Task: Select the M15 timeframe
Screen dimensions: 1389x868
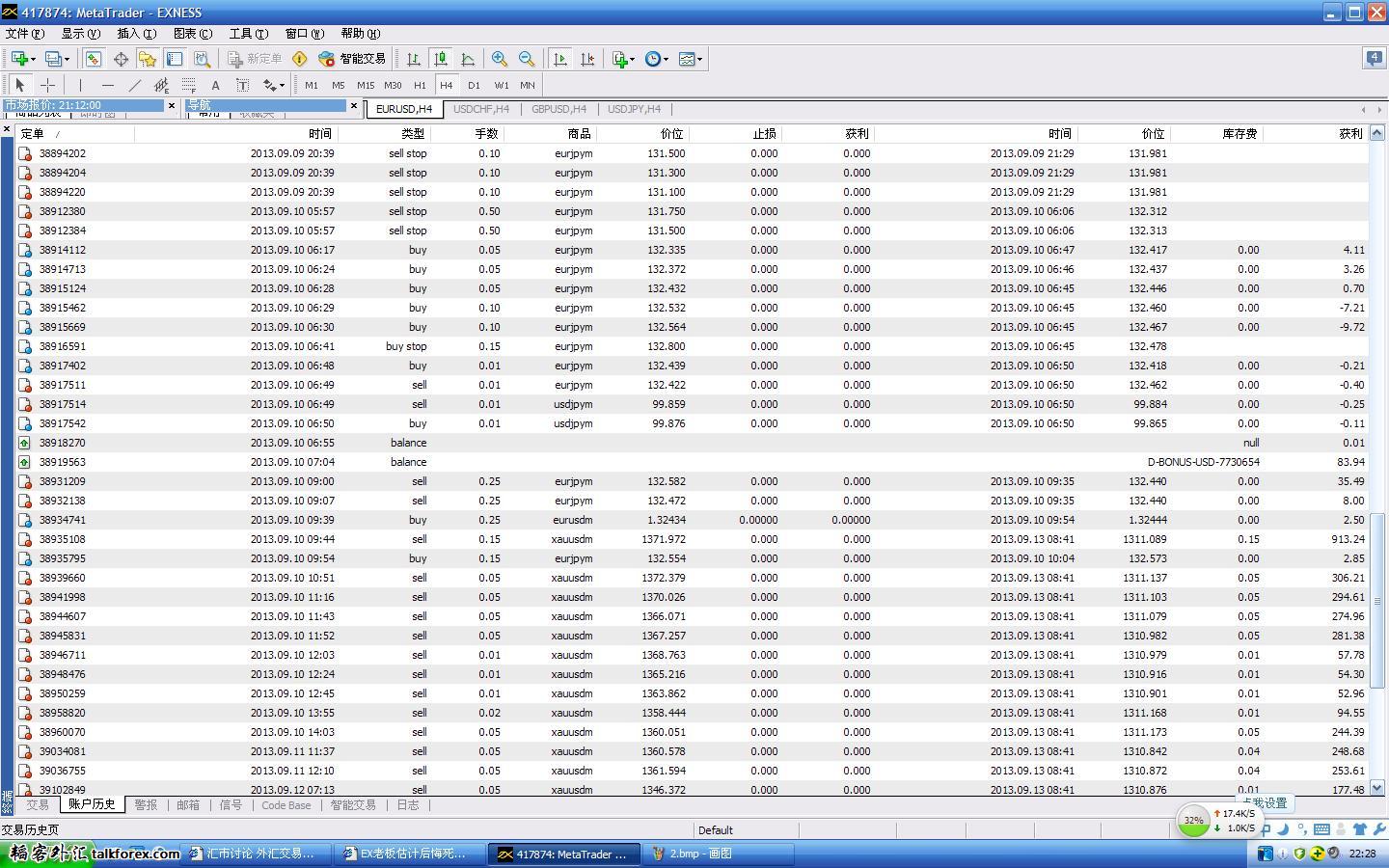Action: pyautogui.click(x=365, y=85)
